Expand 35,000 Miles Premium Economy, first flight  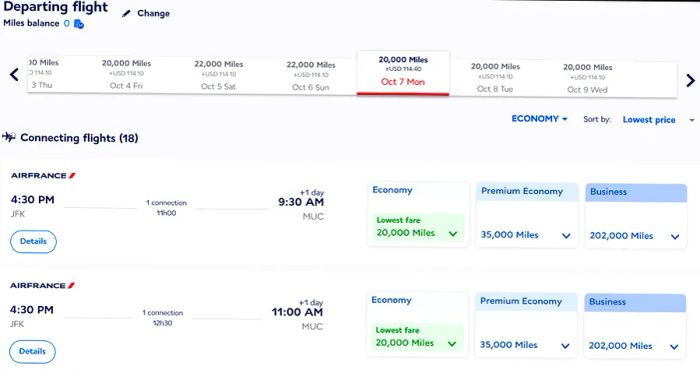526,235
